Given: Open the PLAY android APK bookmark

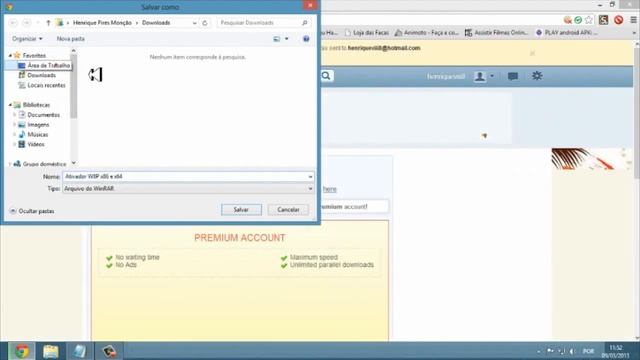Looking at the screenshot, I should click(x=567, y=33).
